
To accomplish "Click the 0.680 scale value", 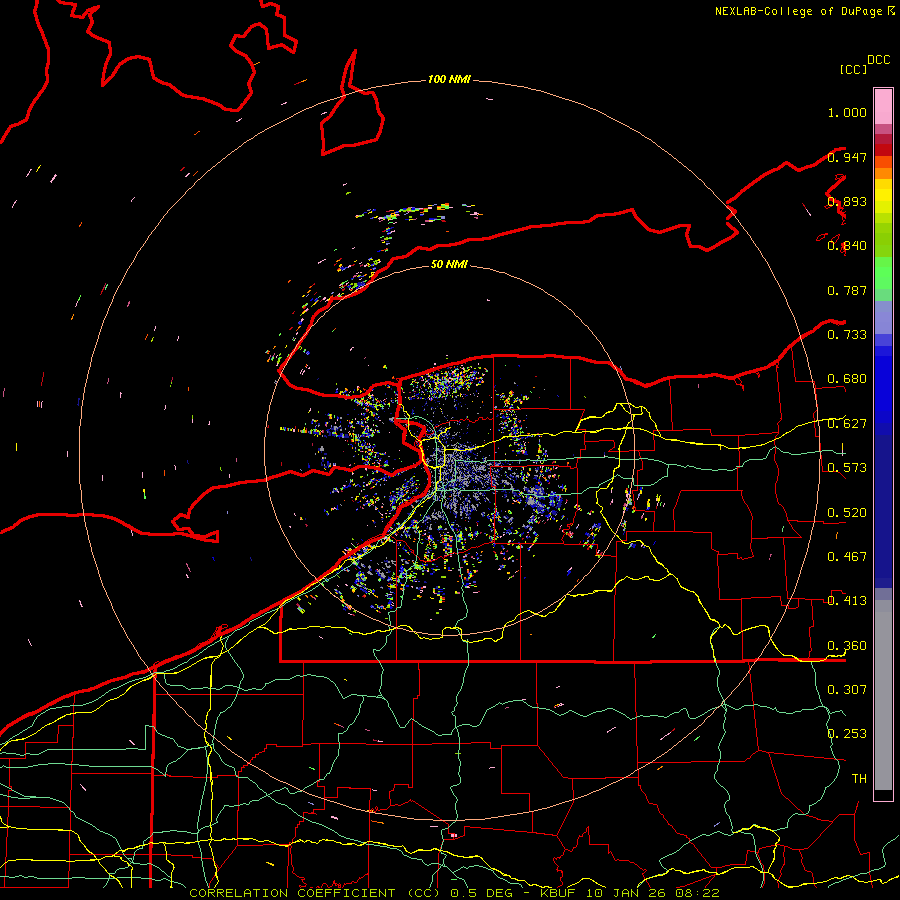I will pyautogui.click(x=847, y=379).
